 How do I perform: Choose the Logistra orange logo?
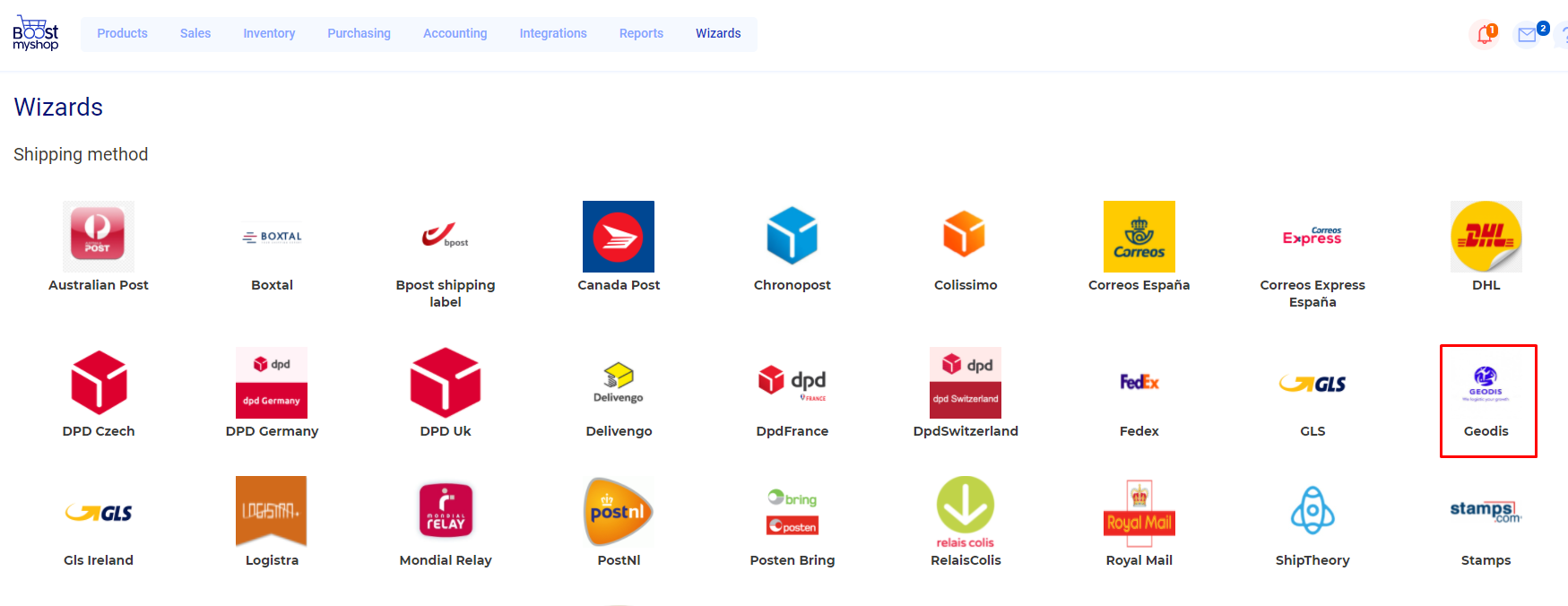point(272,512)
